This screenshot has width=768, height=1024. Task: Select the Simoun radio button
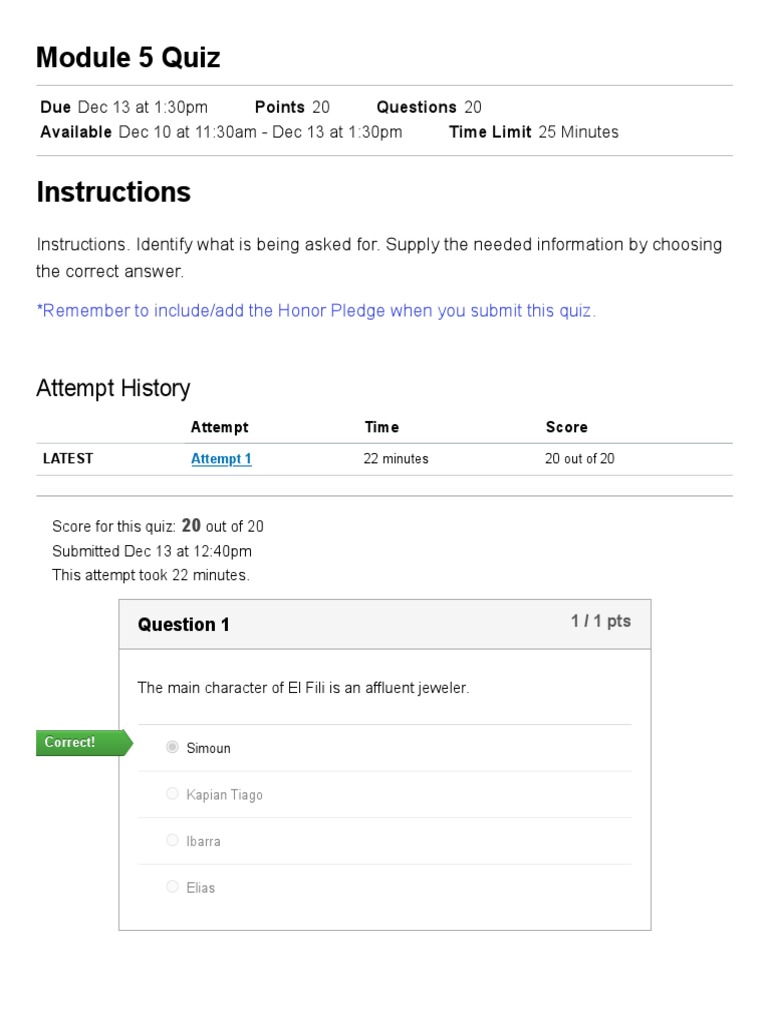point(173,747)
